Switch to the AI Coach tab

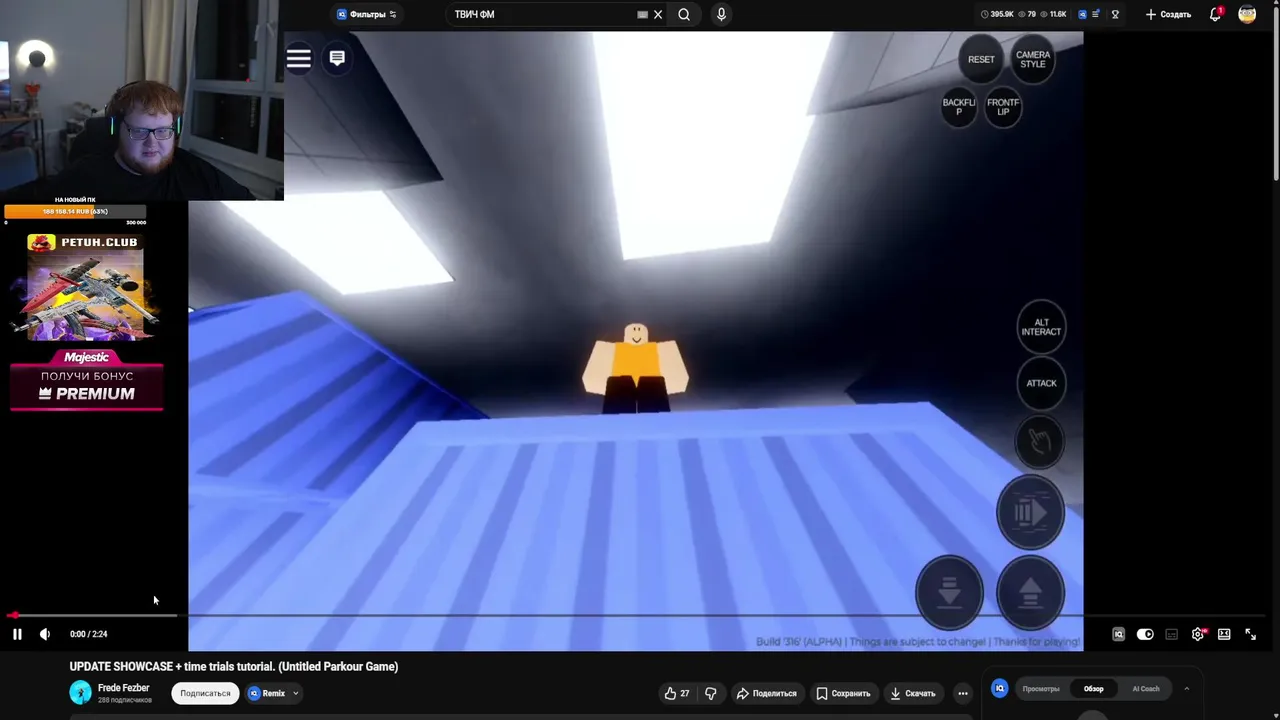[x=1146, y=689]
